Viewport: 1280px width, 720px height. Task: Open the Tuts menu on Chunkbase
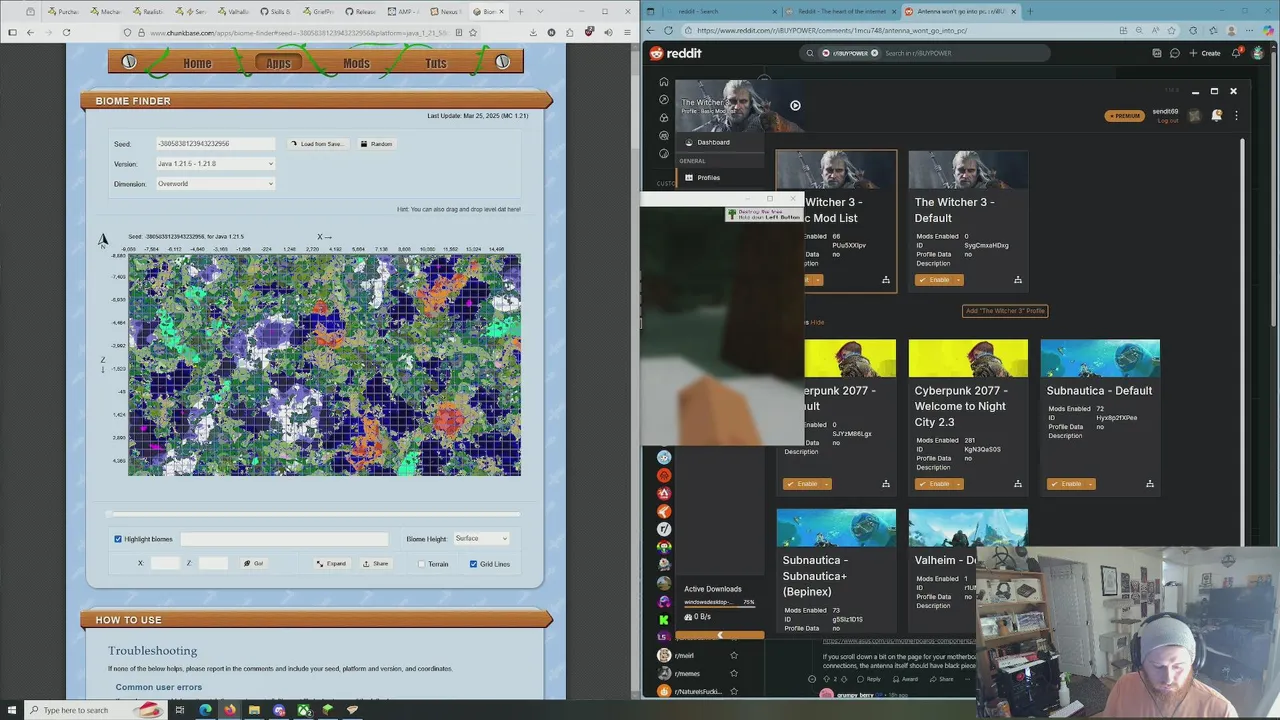(x=436, y=63)
